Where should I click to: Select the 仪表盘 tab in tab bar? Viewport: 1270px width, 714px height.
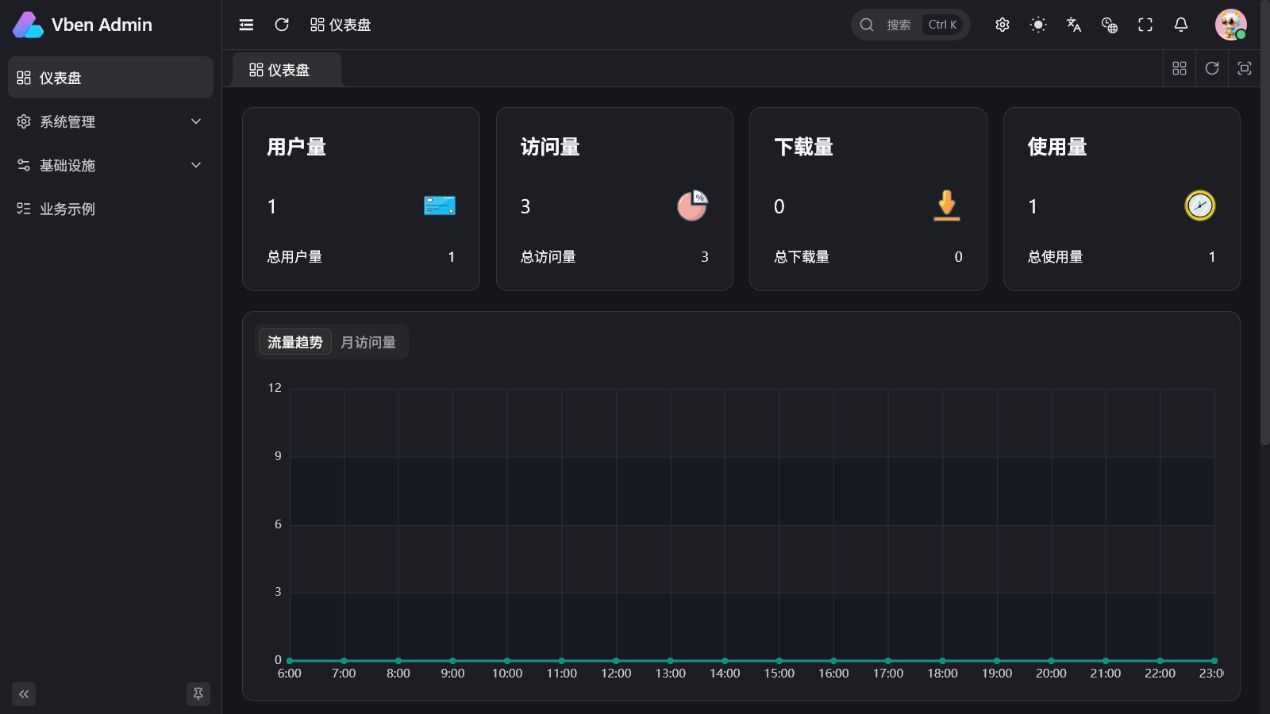click(x=287, y=70)
